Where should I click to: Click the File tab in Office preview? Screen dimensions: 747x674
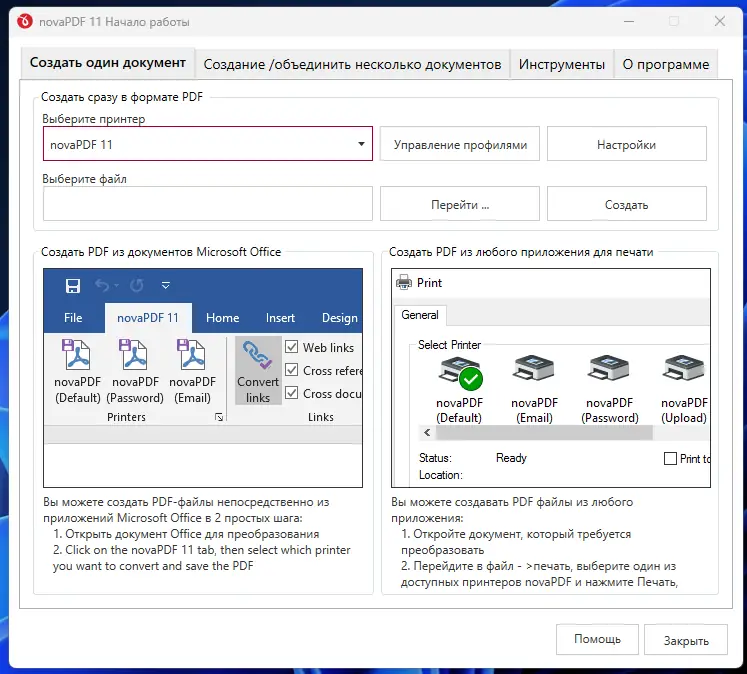pos(73,318)
